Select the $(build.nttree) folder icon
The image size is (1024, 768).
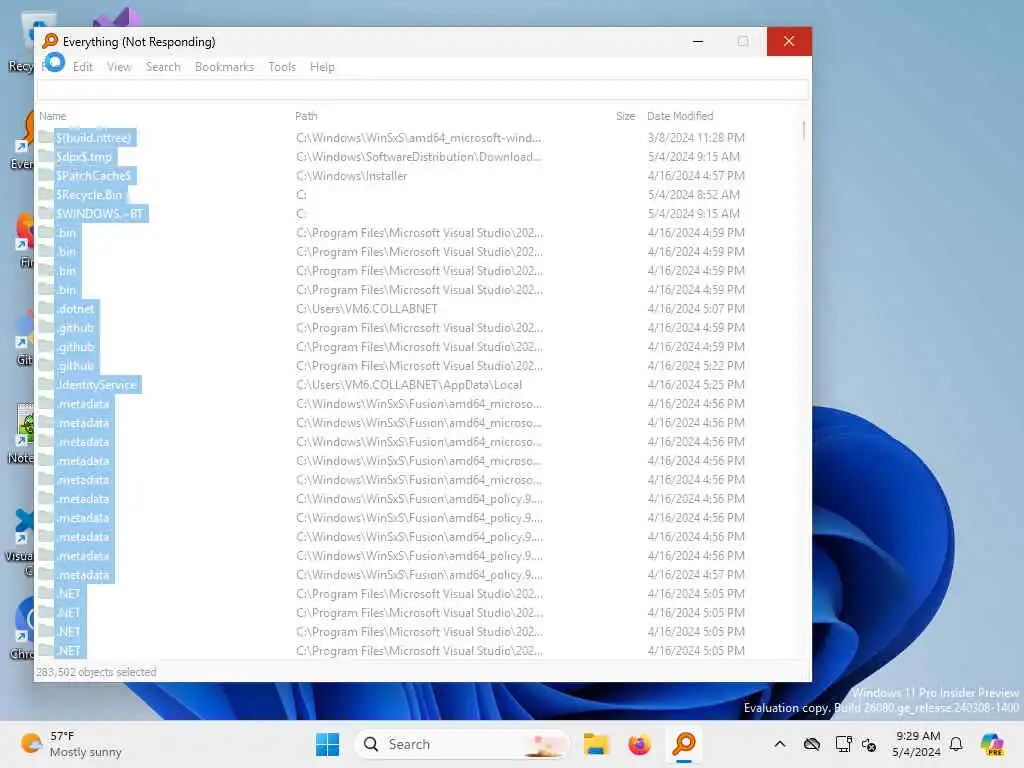tap(46, 137)
